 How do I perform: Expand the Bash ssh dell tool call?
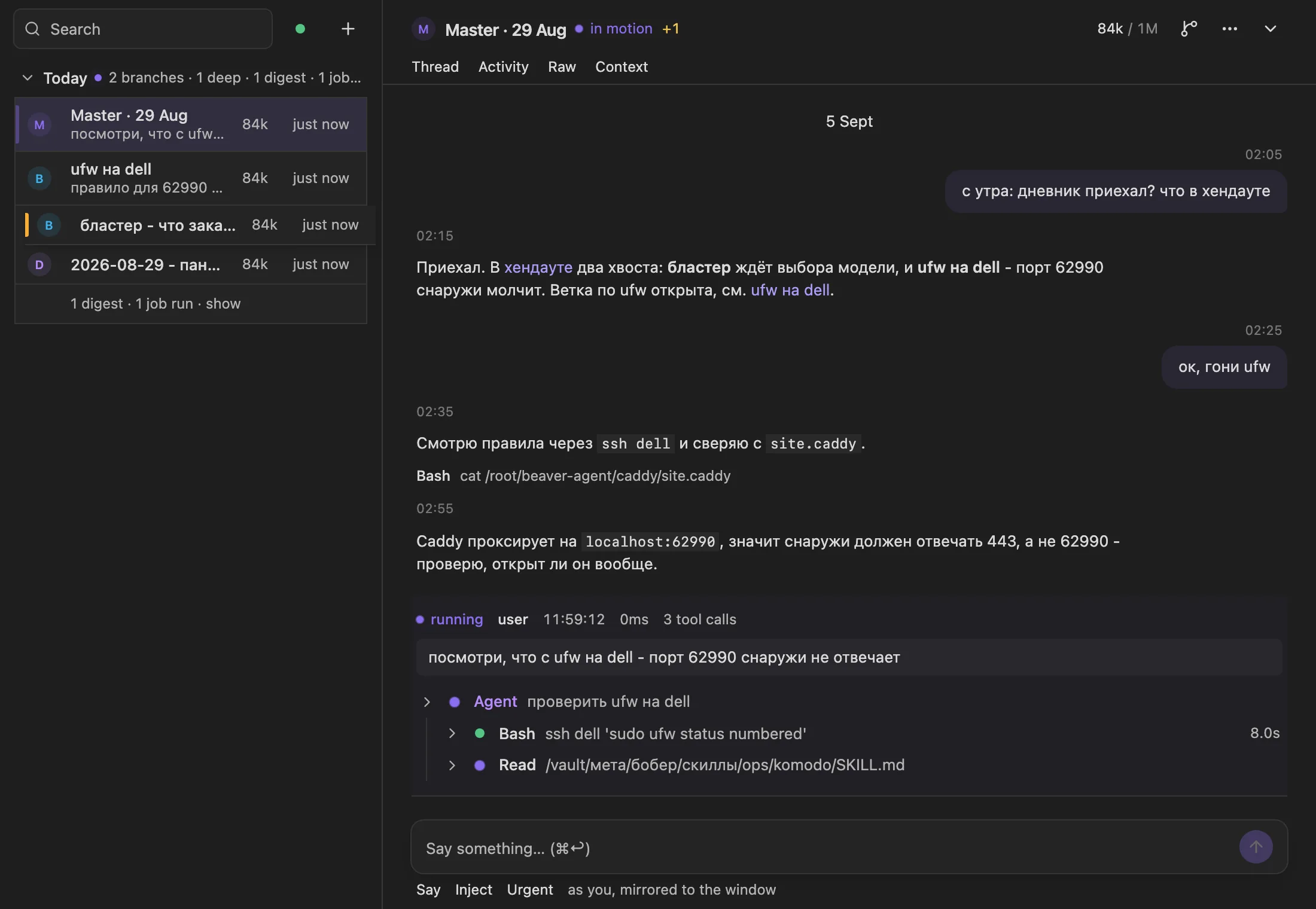coord(452,733)
